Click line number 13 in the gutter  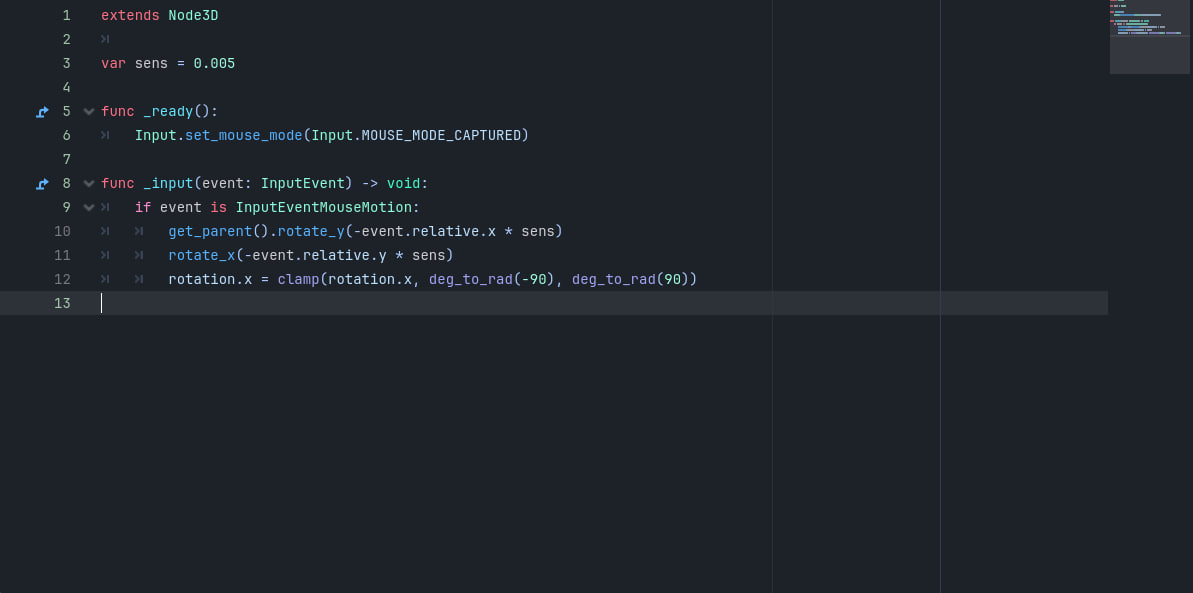click(62, 303)
